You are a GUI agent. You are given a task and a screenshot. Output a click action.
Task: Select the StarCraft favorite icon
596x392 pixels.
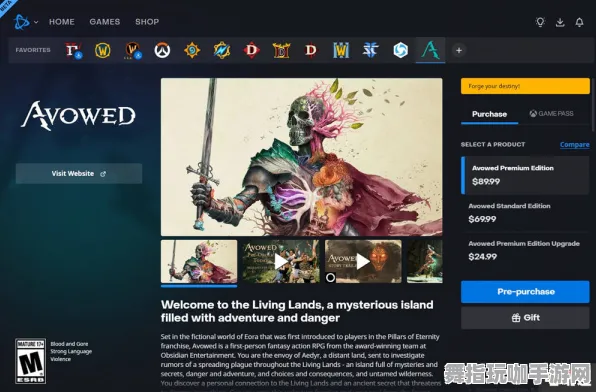point(371,50)
